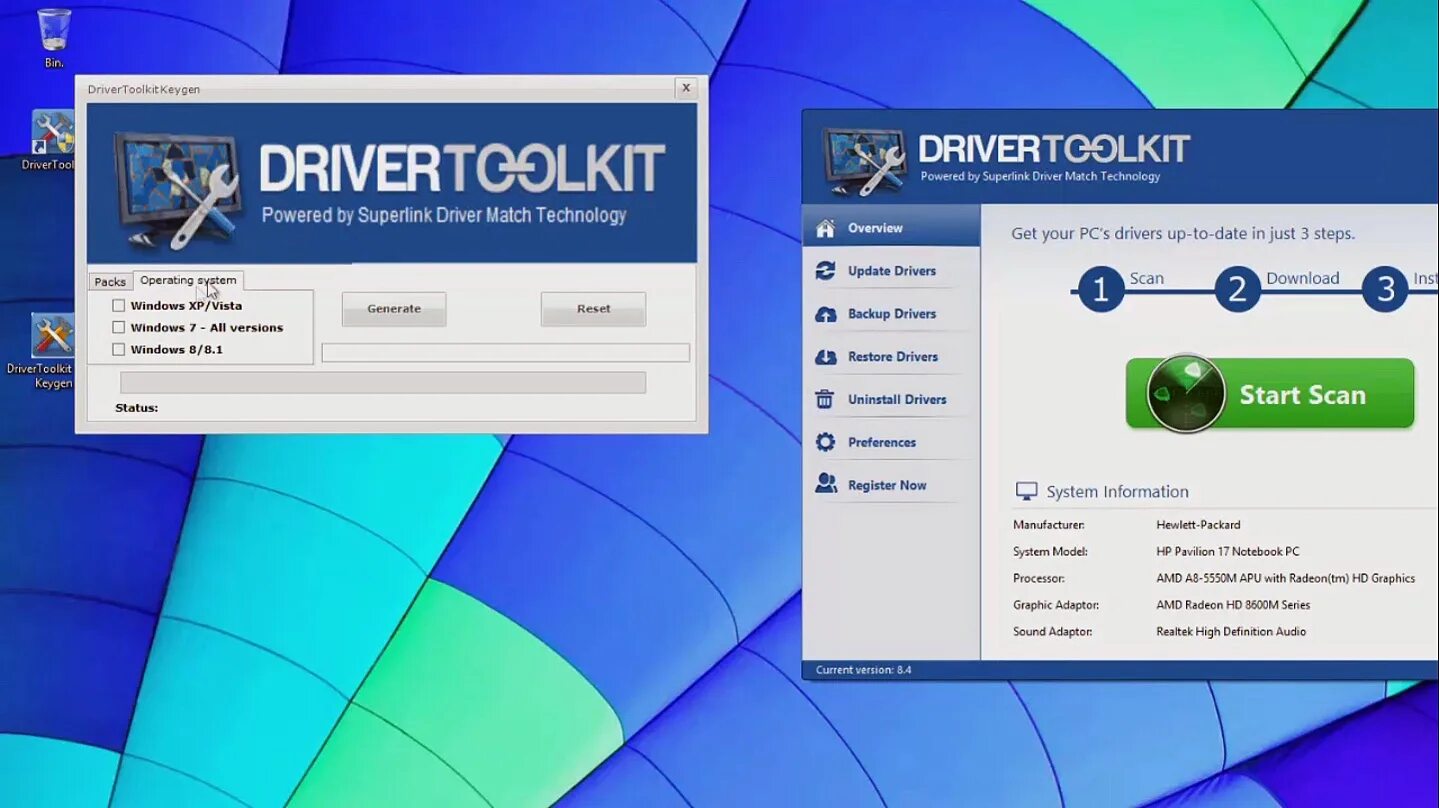
Task: Click the DriverToolkit logo in main window header
Action: click(x=864, y=161)
